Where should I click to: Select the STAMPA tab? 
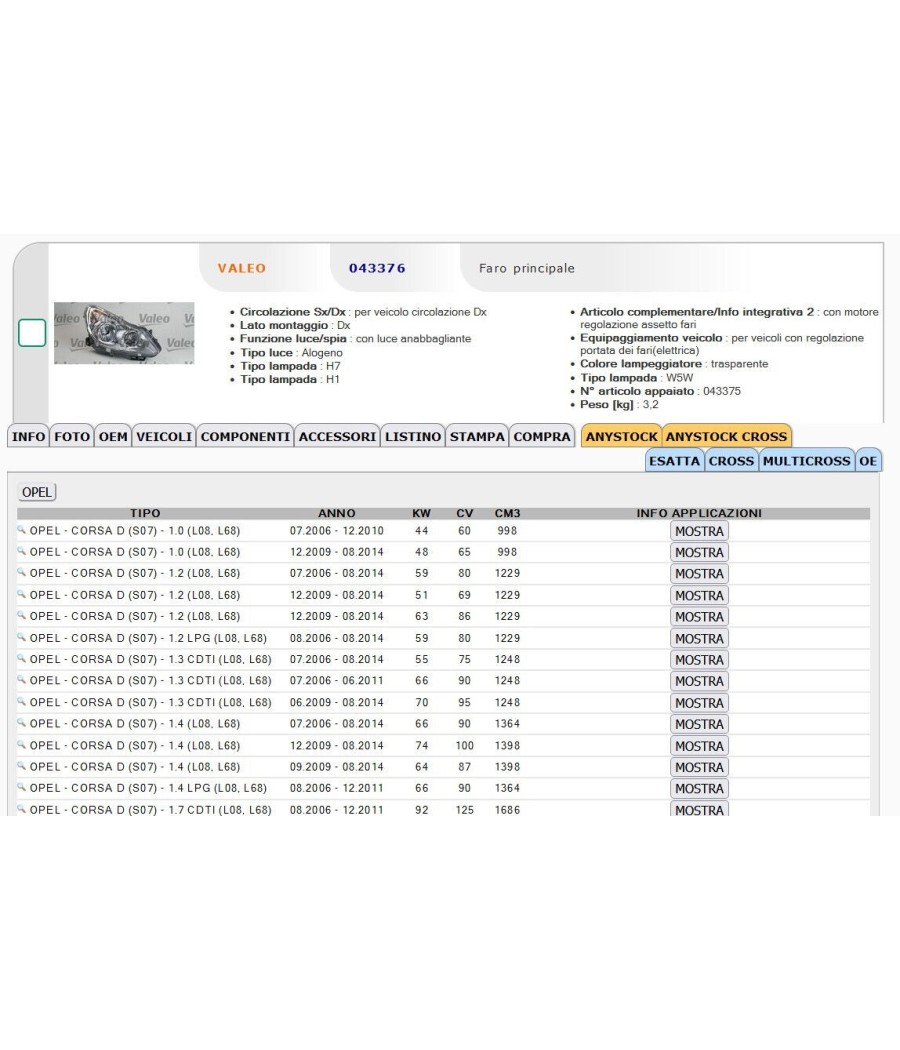tap(477, 437)
